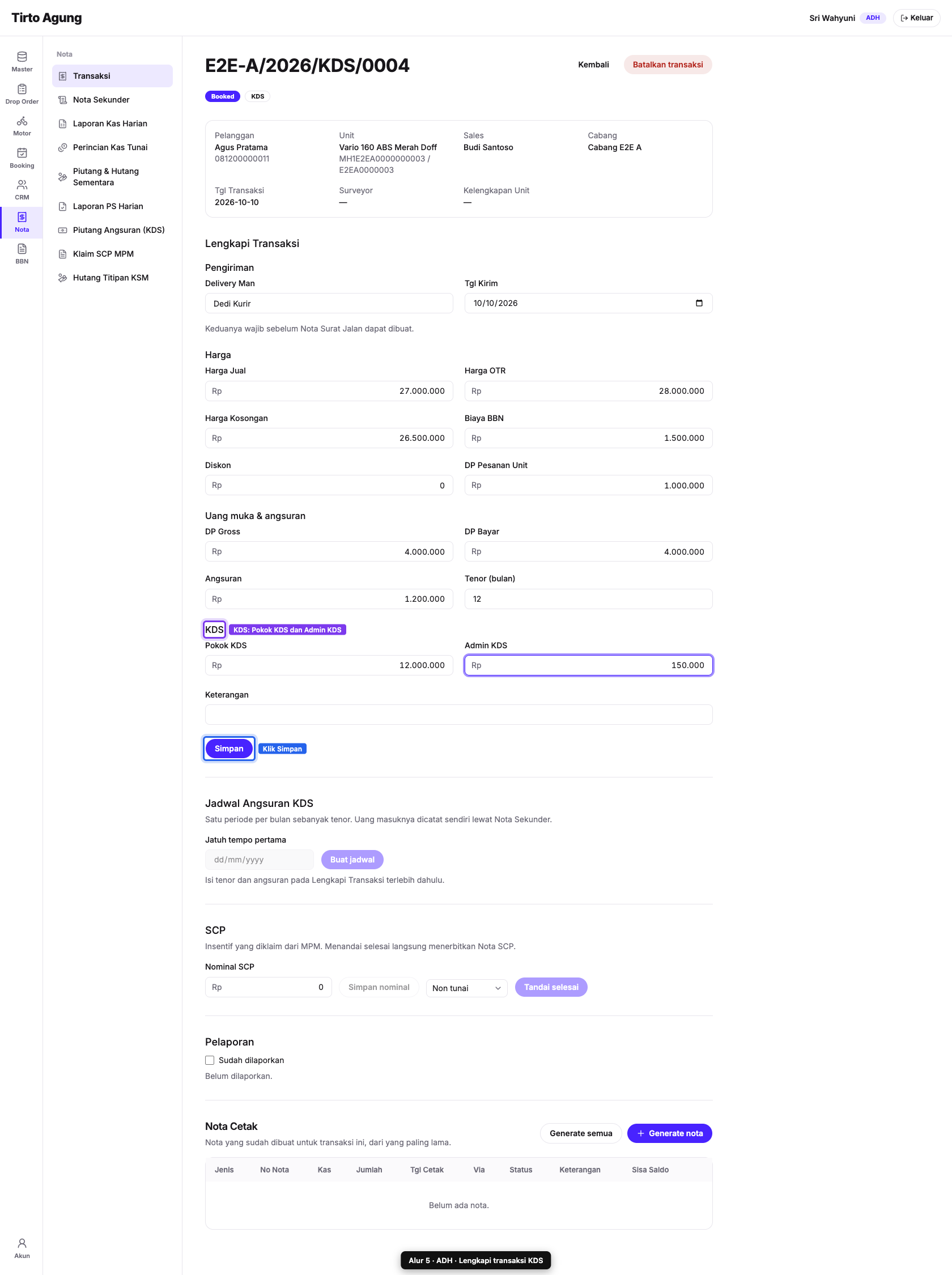Viewport: 952px width, 1275px height.
Task: Tick the Sudah dilaporkan checkbox
Action: [x=210, y=1060]
